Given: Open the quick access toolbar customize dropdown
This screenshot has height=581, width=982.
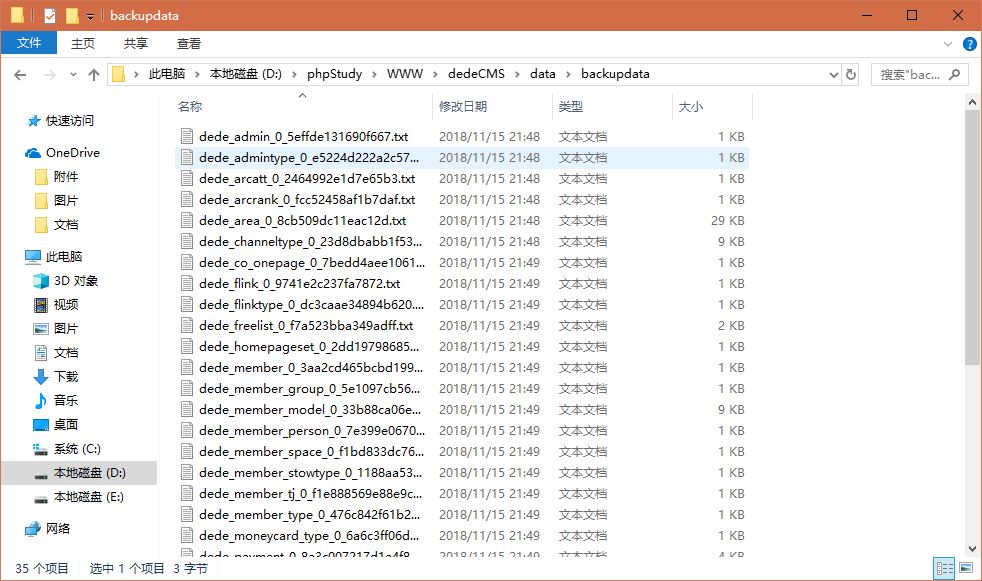Looking at the screenshot, I should (90, 16).
